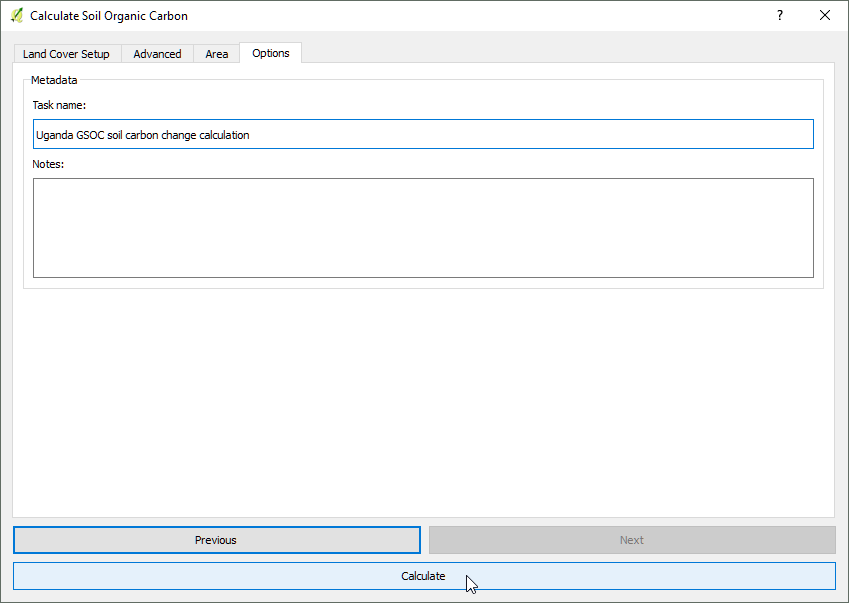The height and width of the screenshot is (603, 849).
Task: Go to the Area tab
Action: pos(217,54)
